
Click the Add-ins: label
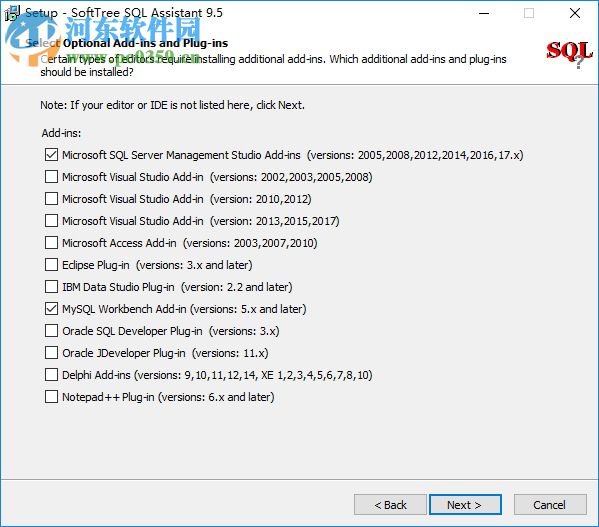[61, 133]
